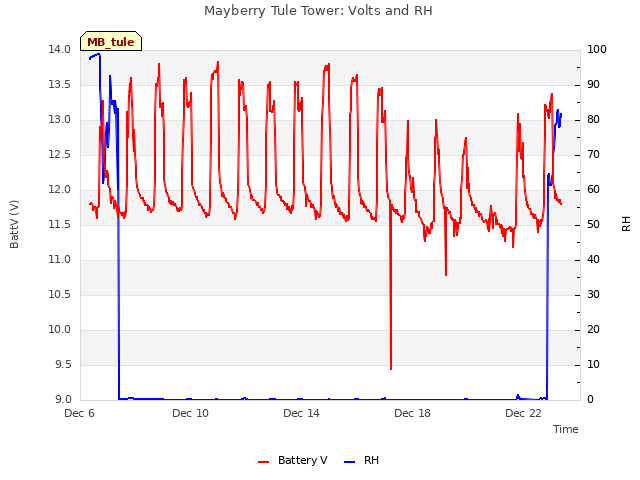
Task: Click the 12.5 left axis value
Action: 60,155
